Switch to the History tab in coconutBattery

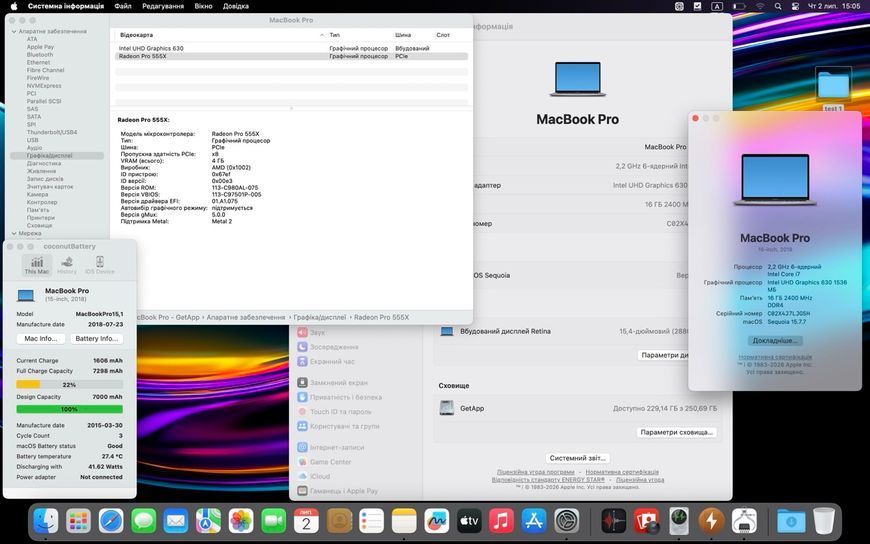click(x=67, y=265)
